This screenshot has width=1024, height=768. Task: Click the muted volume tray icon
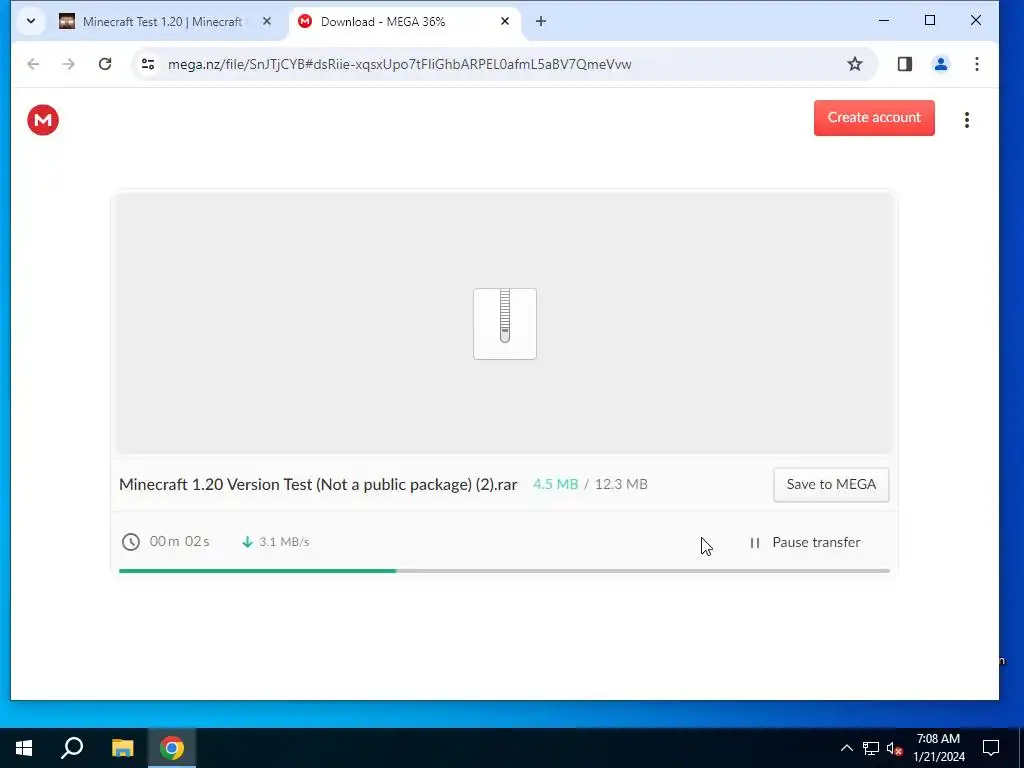[x=895, y=748]
